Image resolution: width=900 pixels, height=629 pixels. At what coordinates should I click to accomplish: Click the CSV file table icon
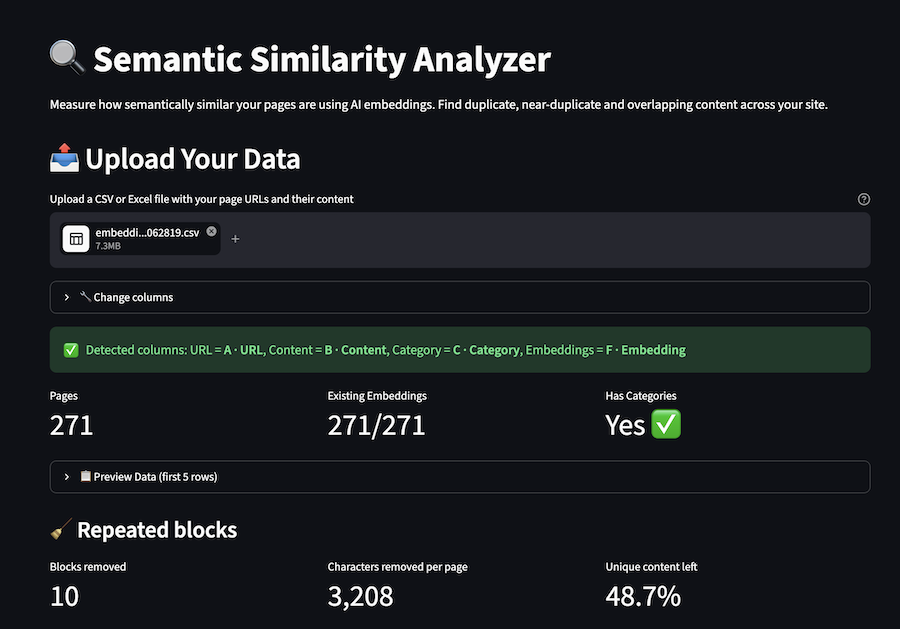(76, 239)
